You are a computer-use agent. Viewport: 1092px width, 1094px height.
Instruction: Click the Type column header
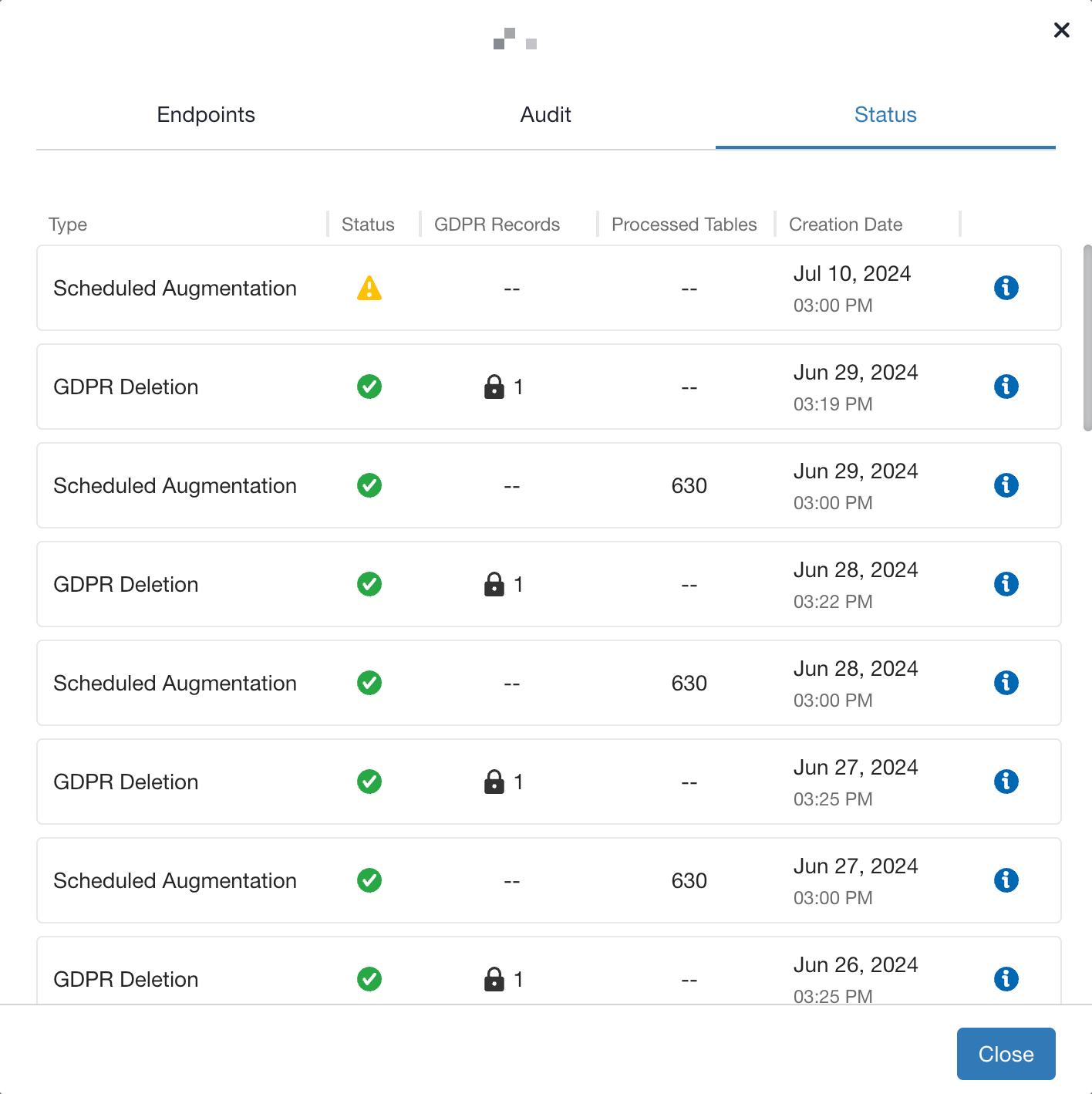pos(68,225)
